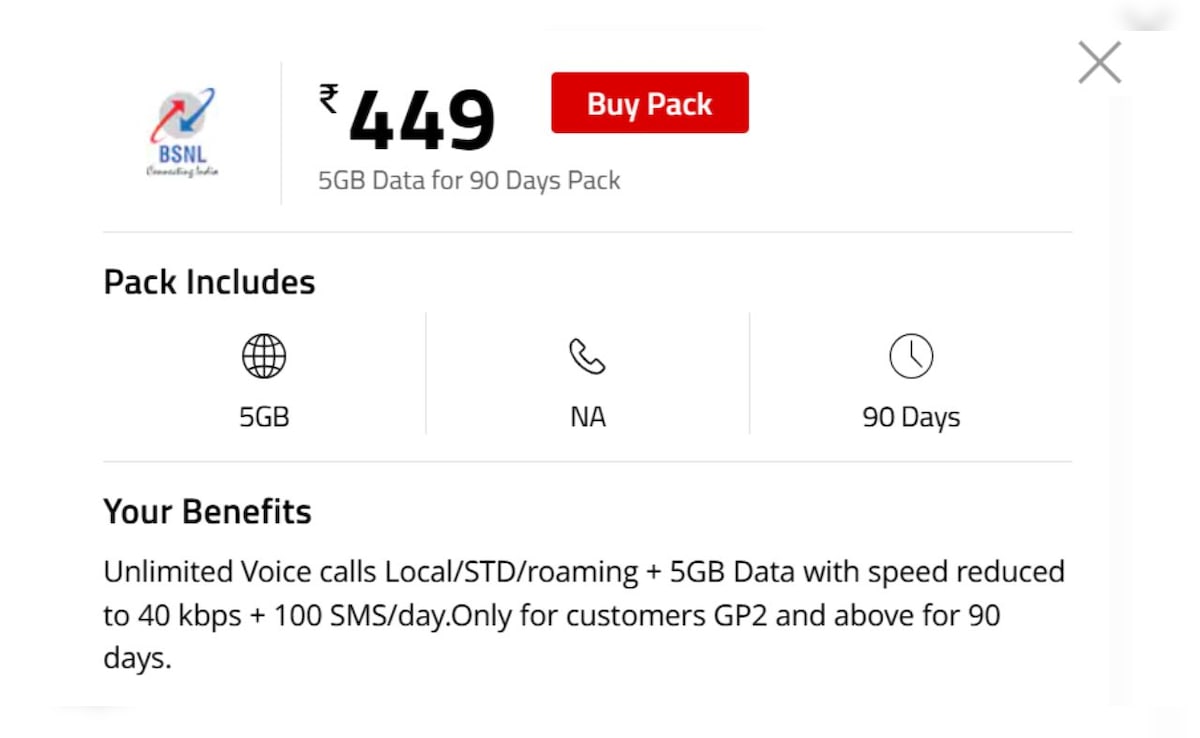Click the BSNL logo
Image resolution: width=1200 pixels, height=738 pixels.
point(182,133)
